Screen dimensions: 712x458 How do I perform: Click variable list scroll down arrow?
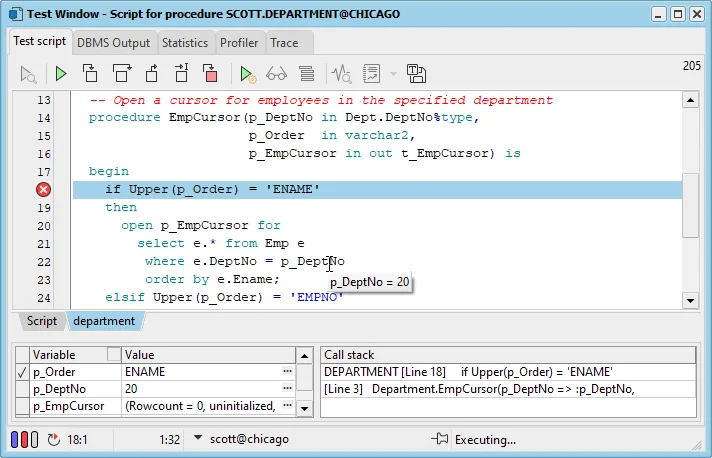pyautogui.click(x=304, y=408)
